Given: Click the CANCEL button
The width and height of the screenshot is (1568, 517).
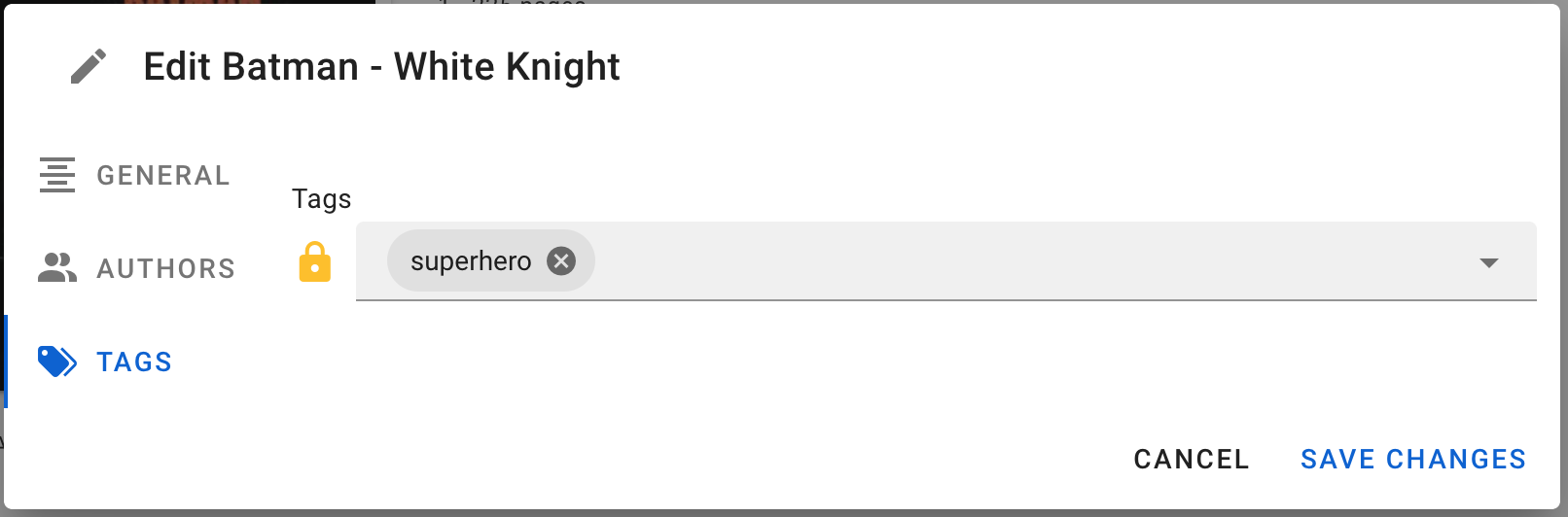Looking at the screenshot, I should 1192,459.
